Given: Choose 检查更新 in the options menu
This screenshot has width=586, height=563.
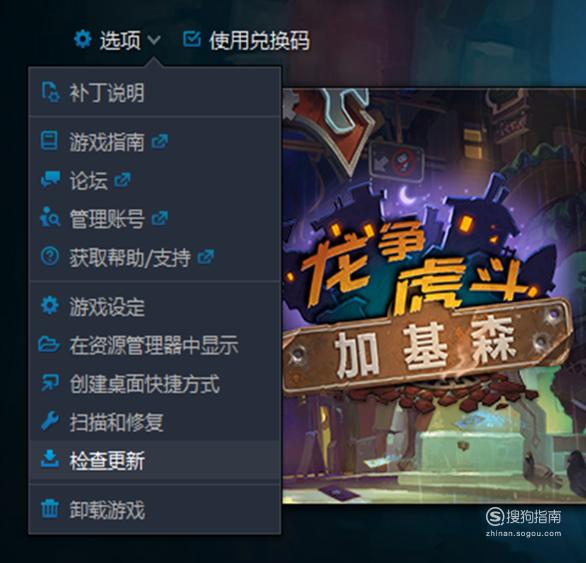Looking at the screenshot, I should (x=155, y=460).
